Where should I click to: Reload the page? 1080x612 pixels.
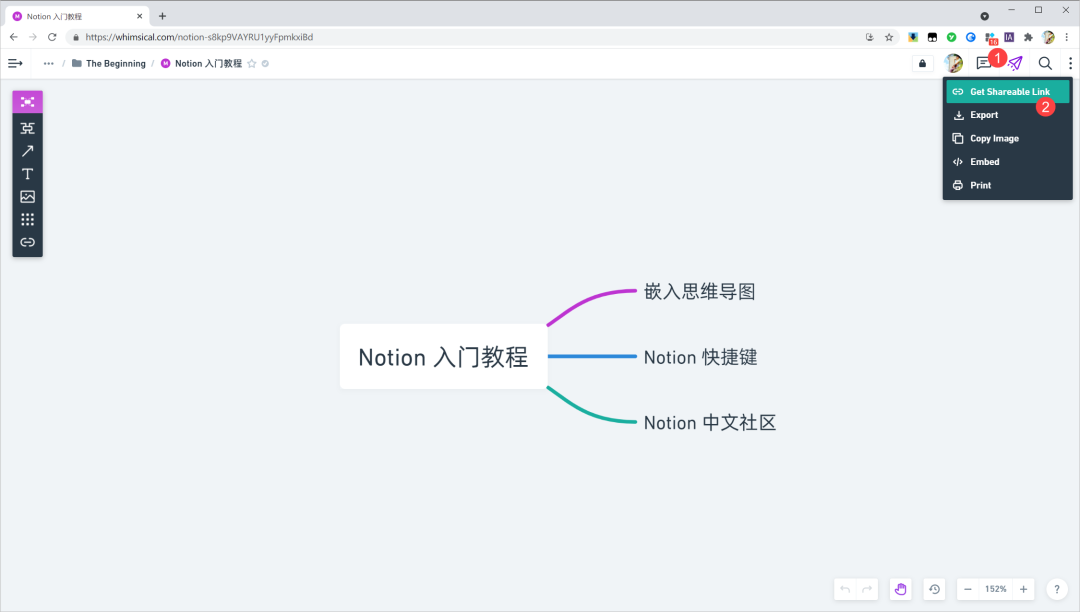tap(52, 37)
